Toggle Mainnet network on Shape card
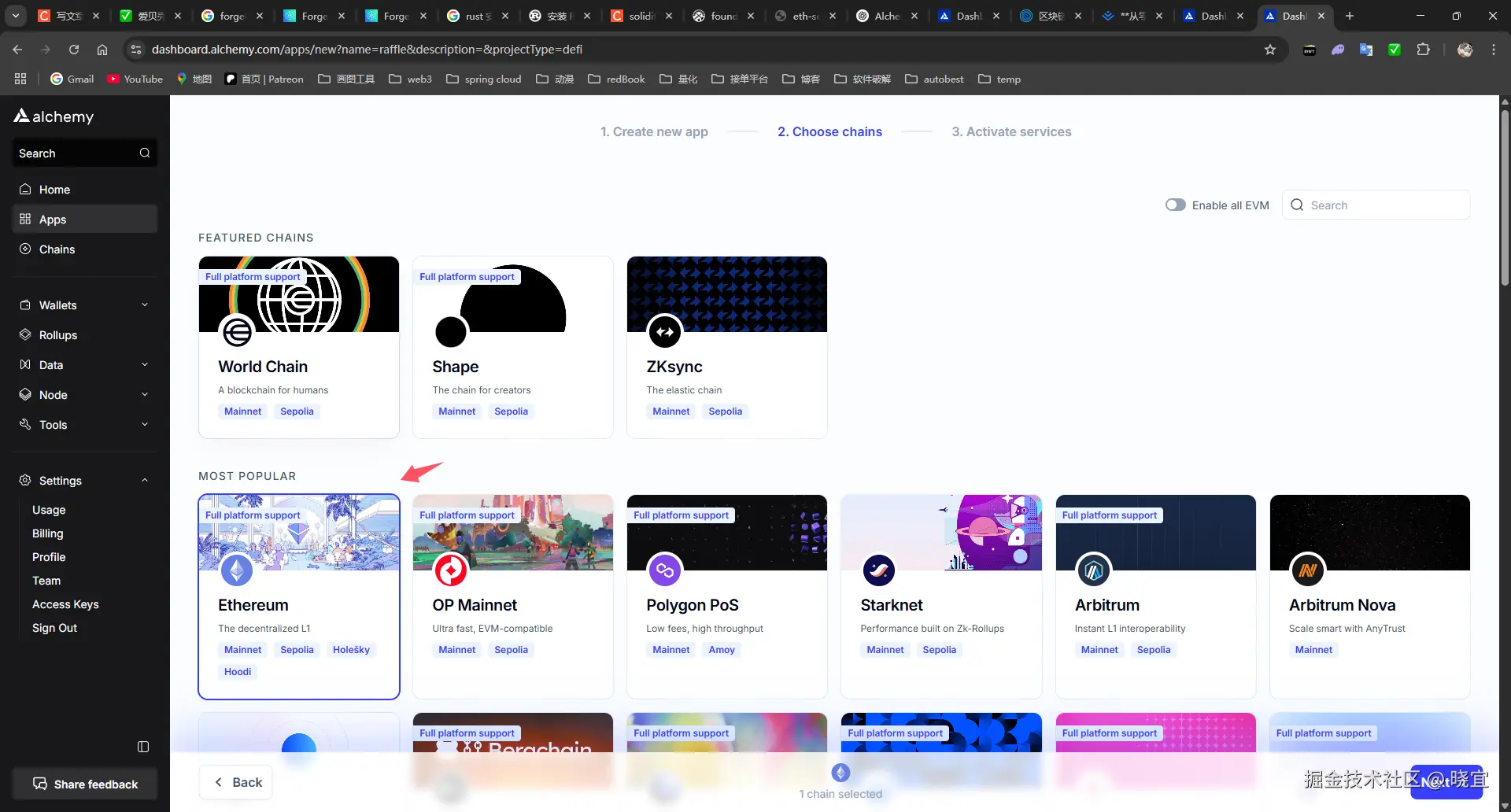 click(x=456, y=412)
